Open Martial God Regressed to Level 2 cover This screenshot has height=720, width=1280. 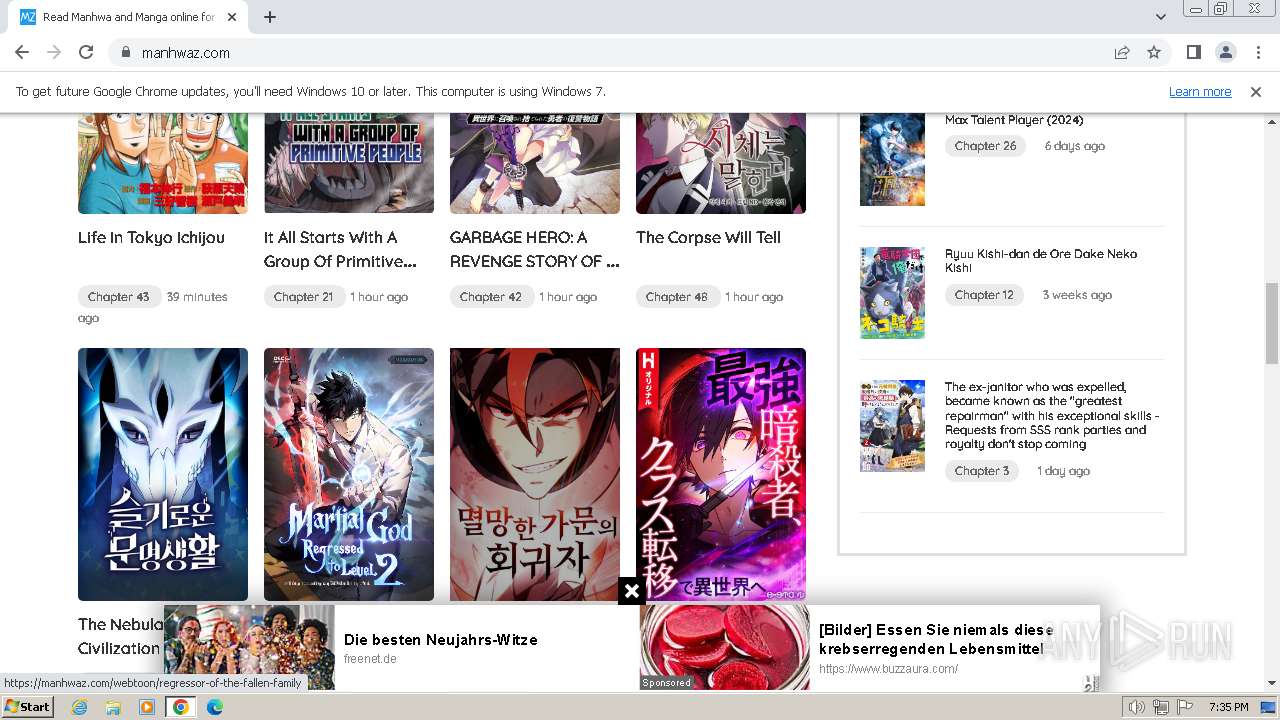pos(349,474)
